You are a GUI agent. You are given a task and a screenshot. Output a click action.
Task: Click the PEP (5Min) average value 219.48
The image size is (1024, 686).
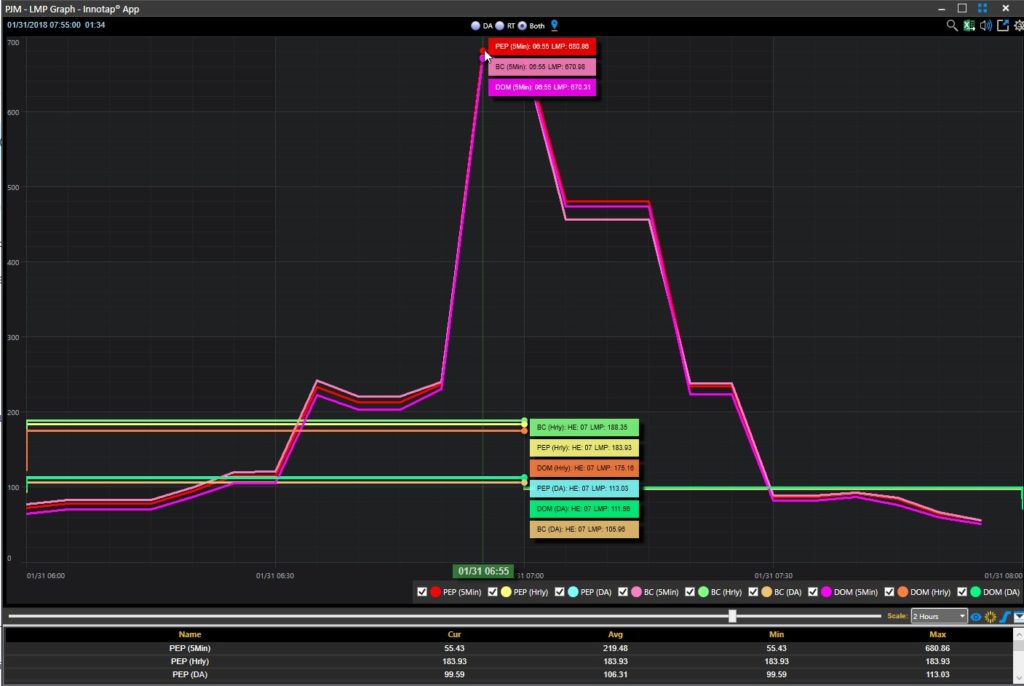[x=615, y=648]
